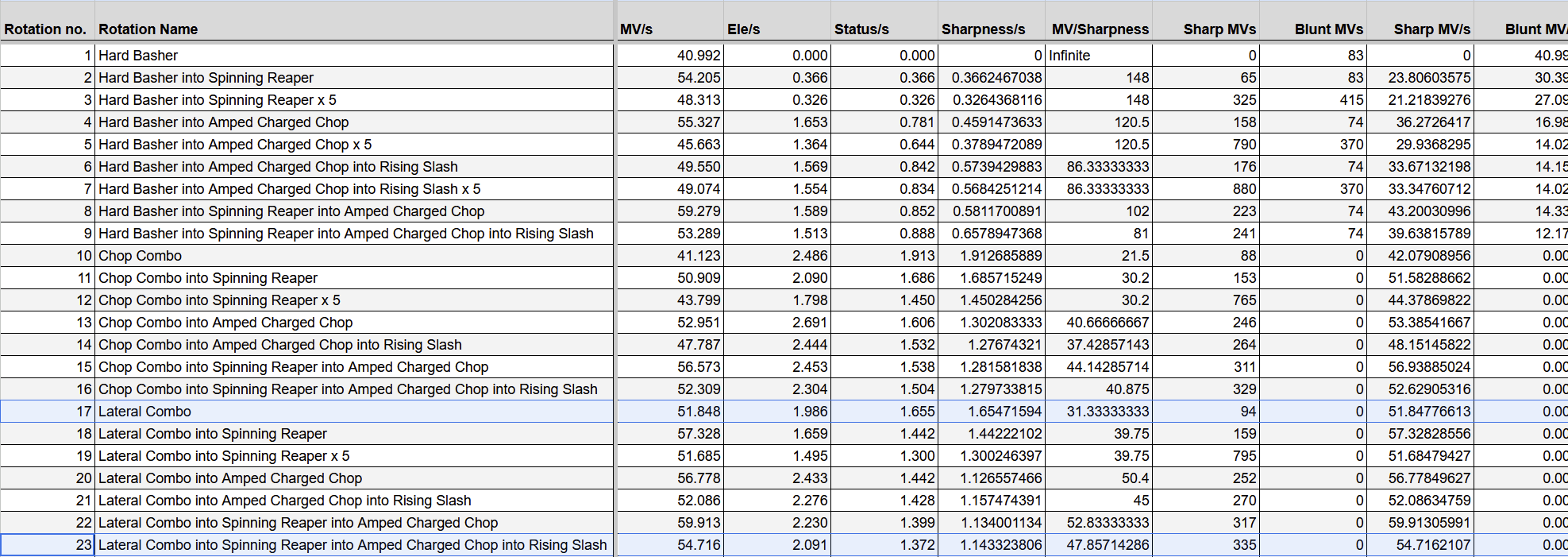Click the Sharp MV/s value 59.91305991
Viewport: 1568px width, 557px height.
point(1420,523)
